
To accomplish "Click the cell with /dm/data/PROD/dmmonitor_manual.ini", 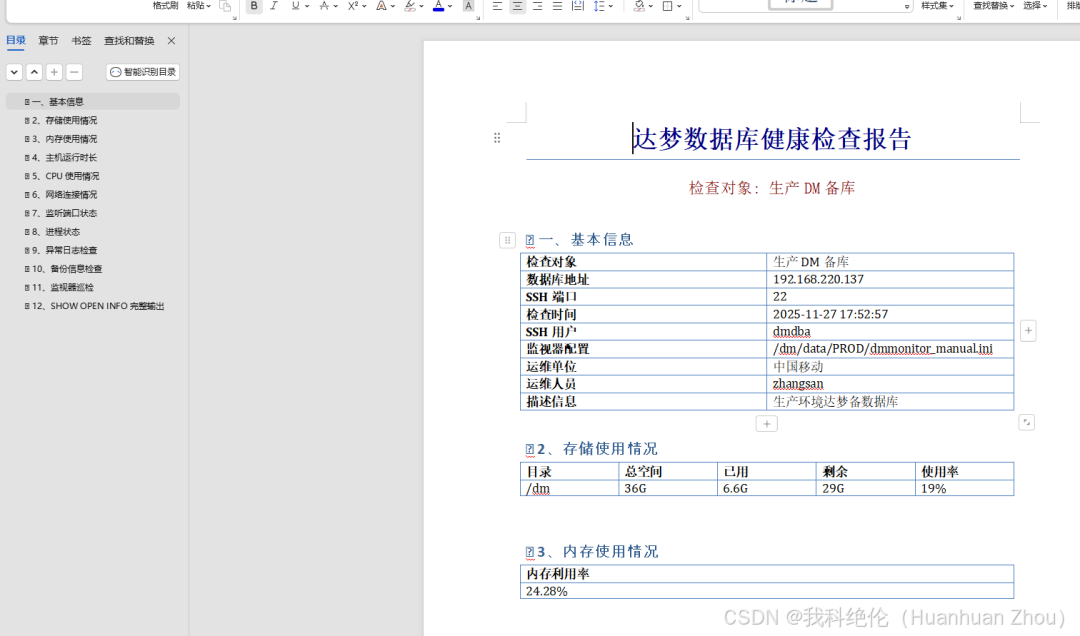I will pos(890,349).
